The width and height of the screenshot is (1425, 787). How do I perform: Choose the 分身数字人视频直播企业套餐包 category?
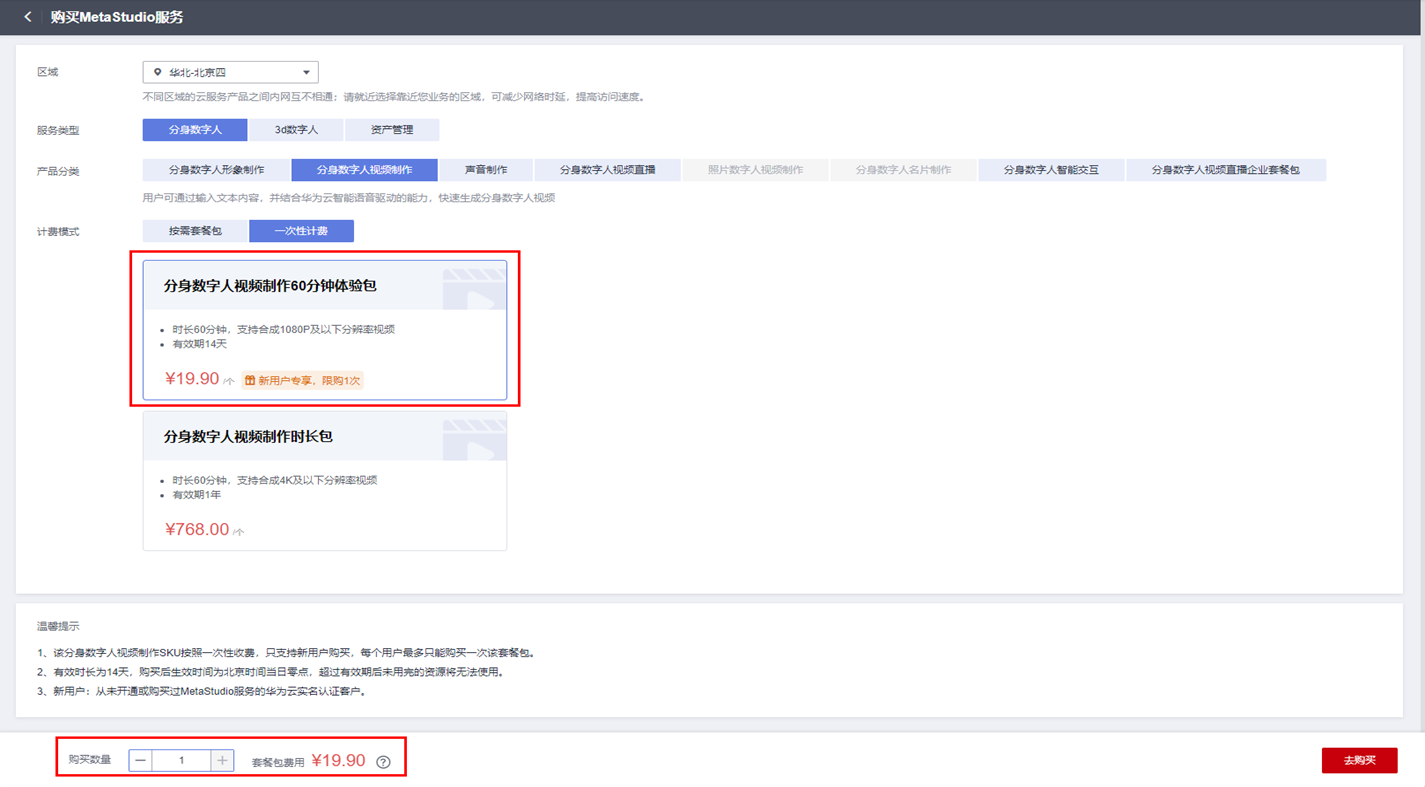[1226, 170]
